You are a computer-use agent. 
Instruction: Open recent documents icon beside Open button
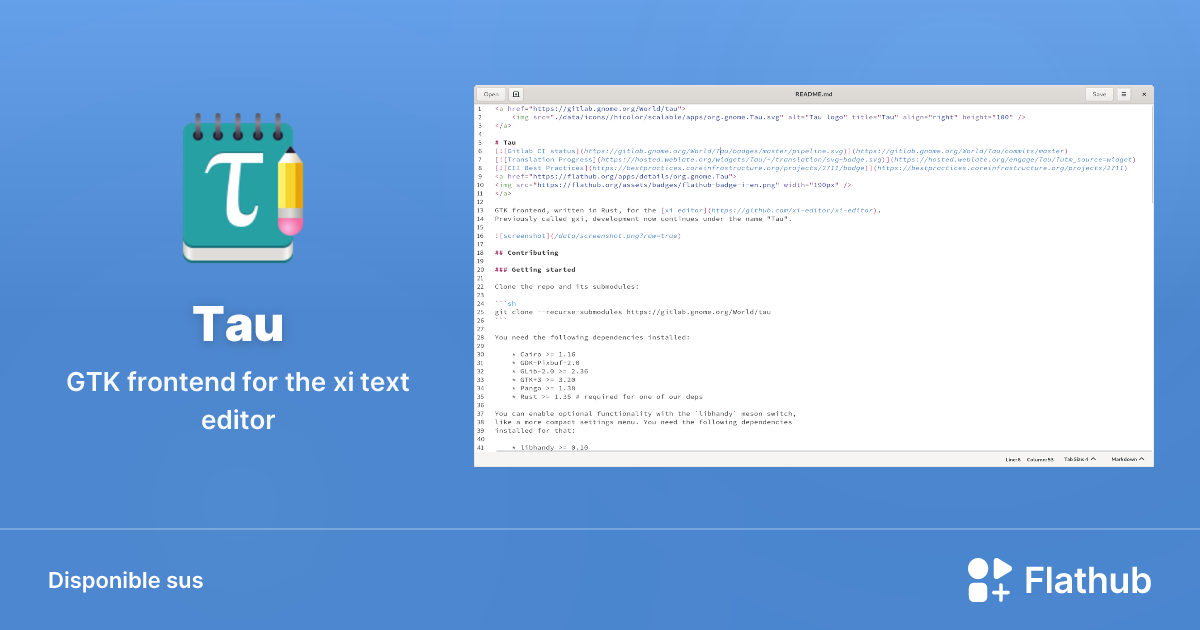[516, 93]
